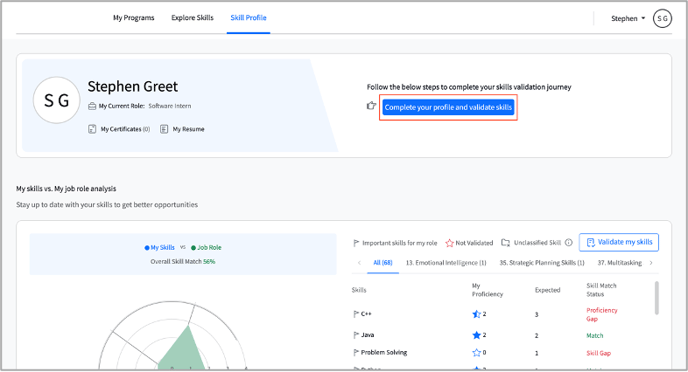Screen dimensions: 688x372
Task: Show next skill categories with the right chevron
Action: [651, 263]
